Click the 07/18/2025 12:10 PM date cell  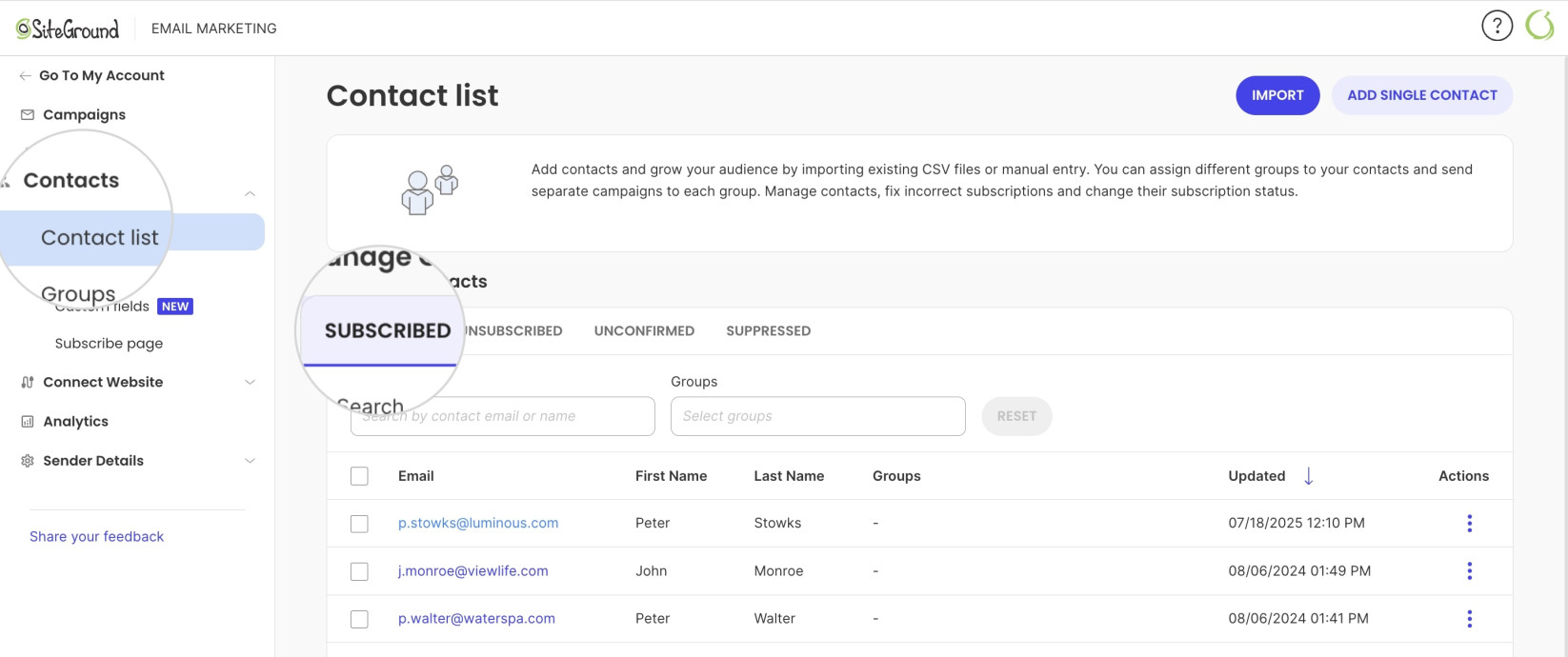click(1297, 523)
